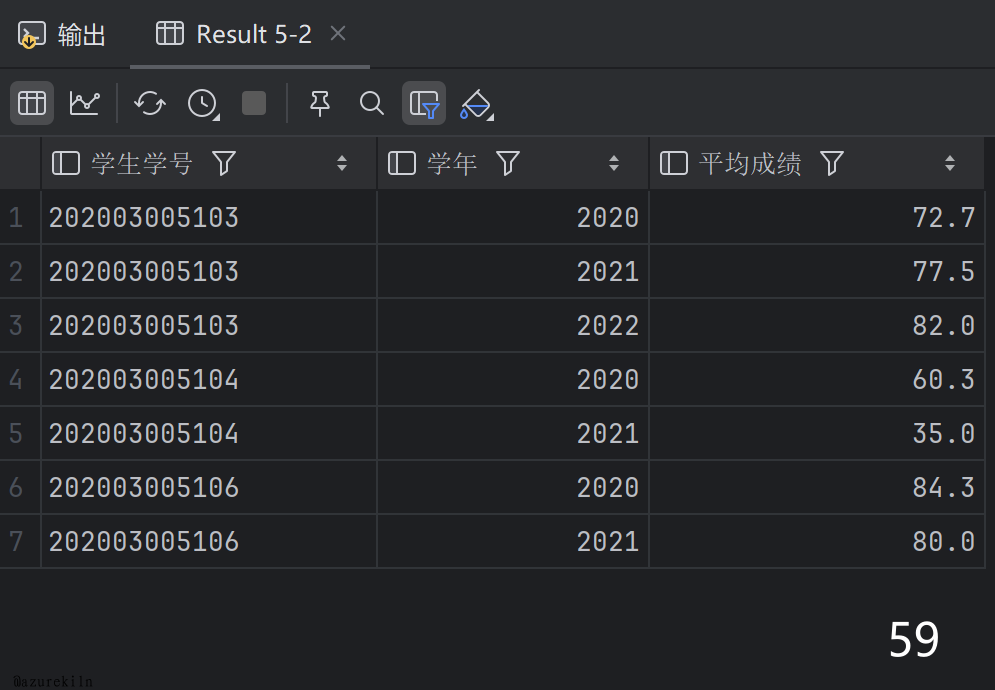995x690 pixels.
Task: Toggle the local filter button in toolbar
Action: pyautogui.click(x=424, y=103)
